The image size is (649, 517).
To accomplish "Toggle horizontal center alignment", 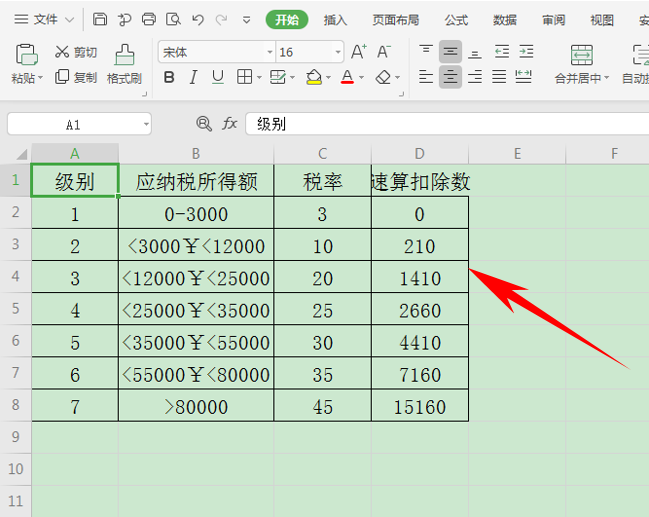I will tap(450, 77).
